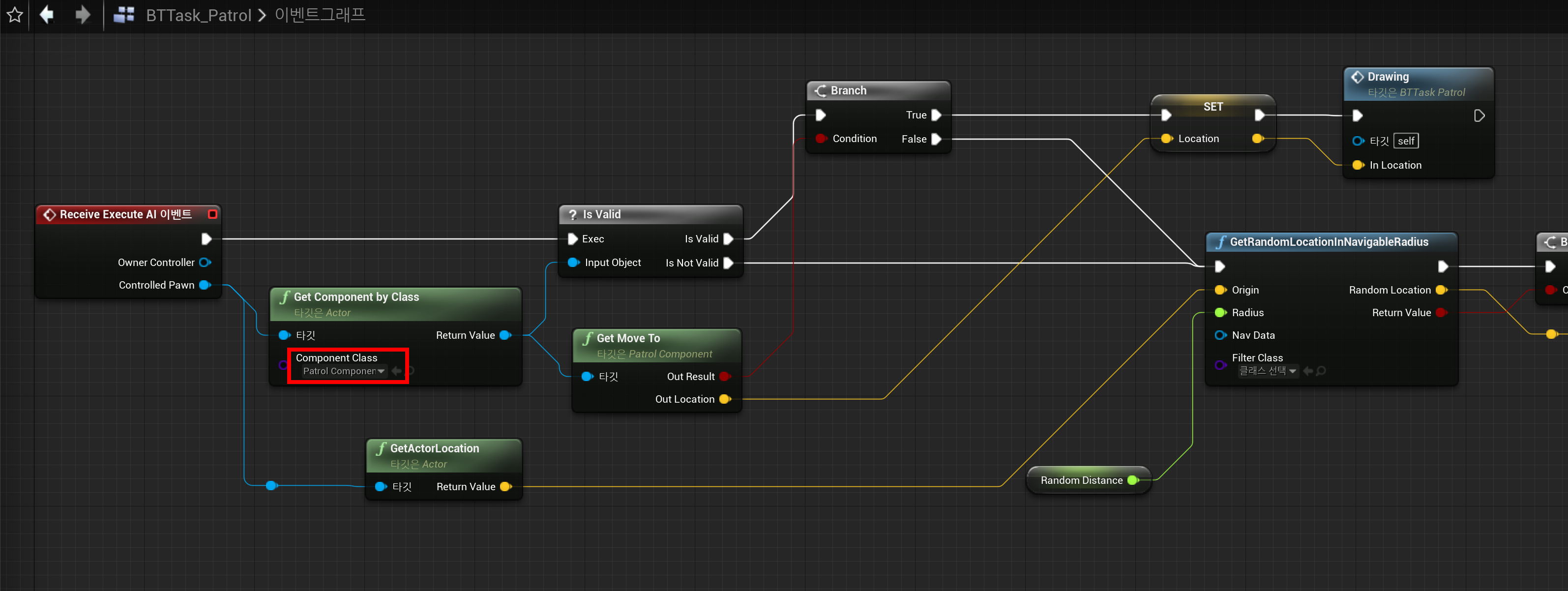Navigate back with left arrow
The width and height of the screenshot is (1568, 591).
(x=47, y=15)
